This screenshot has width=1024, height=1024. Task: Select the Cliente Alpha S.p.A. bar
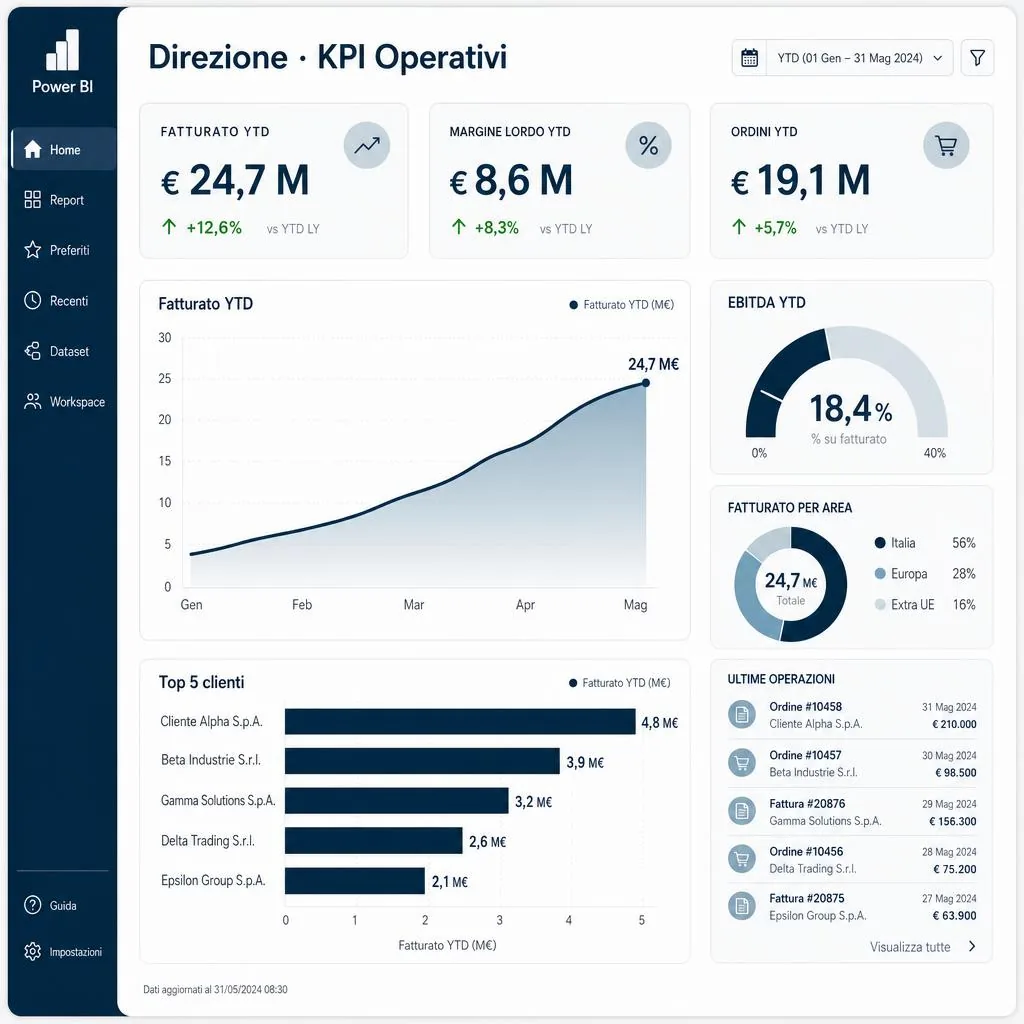point(460,722)
